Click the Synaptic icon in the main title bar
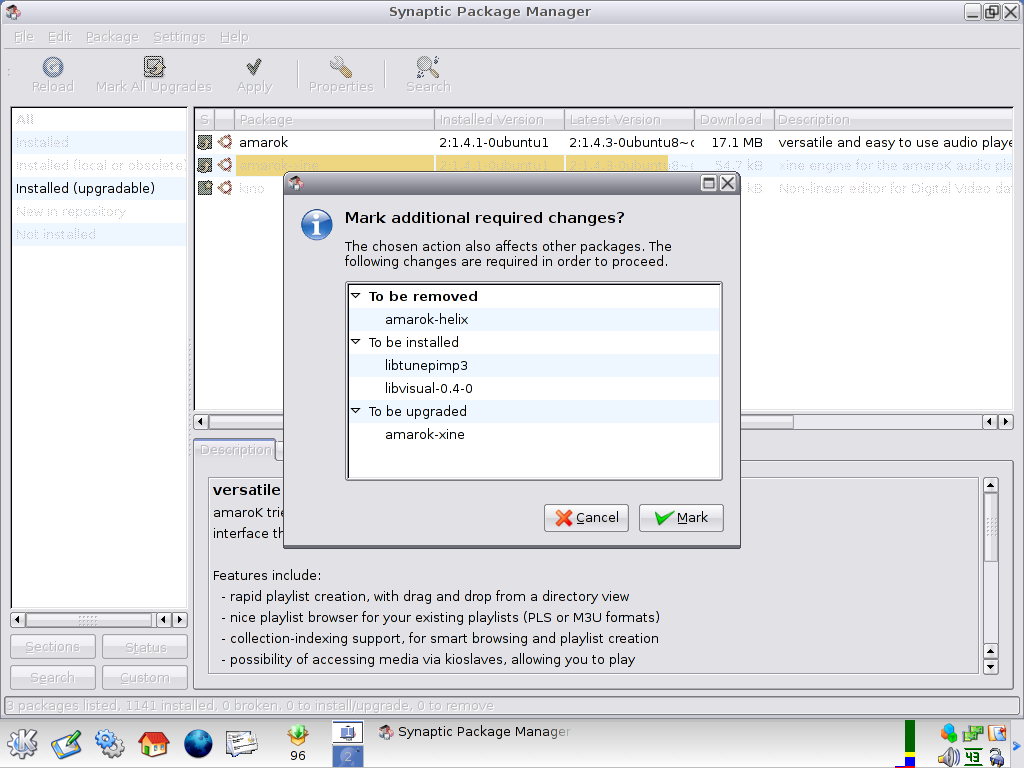The height and width of the screenshot is (768, 1024). [13, 12]
